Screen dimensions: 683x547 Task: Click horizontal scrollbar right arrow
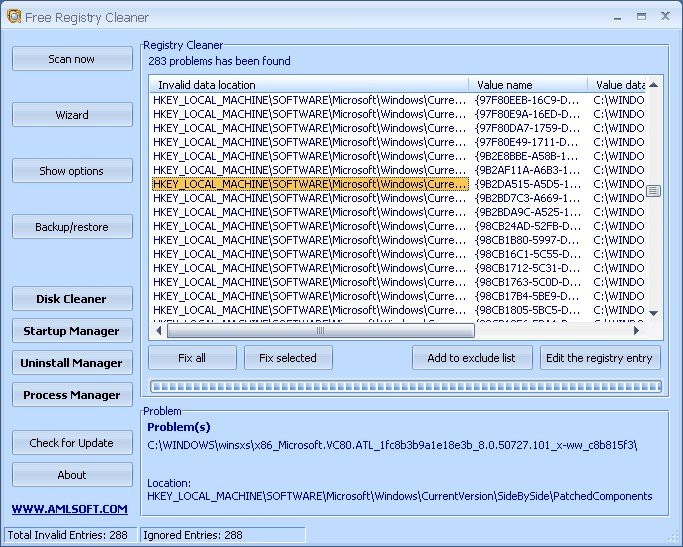click(636, 331)
